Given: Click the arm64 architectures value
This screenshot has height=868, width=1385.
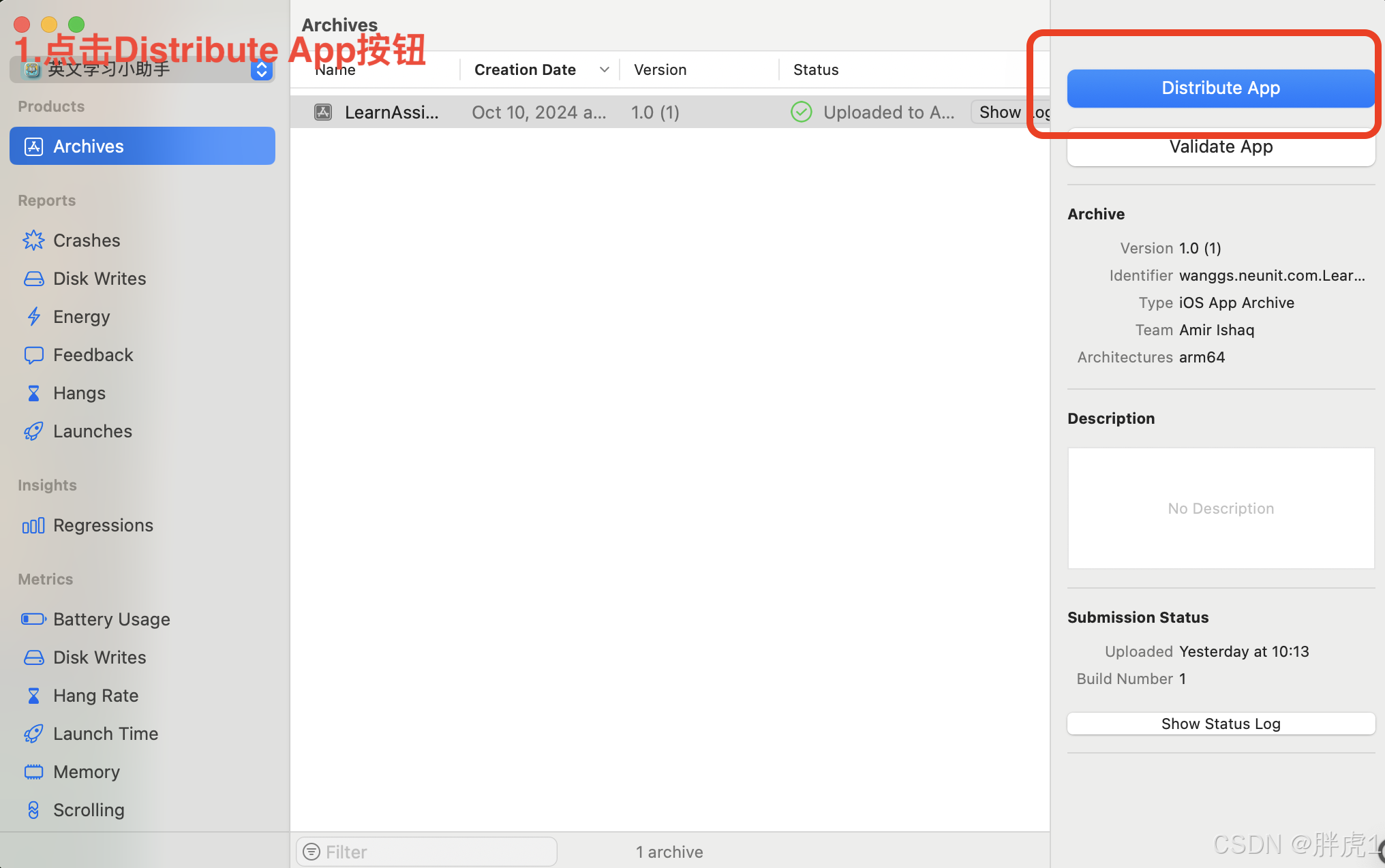Looking at the screenshot, I should 1202,357.
